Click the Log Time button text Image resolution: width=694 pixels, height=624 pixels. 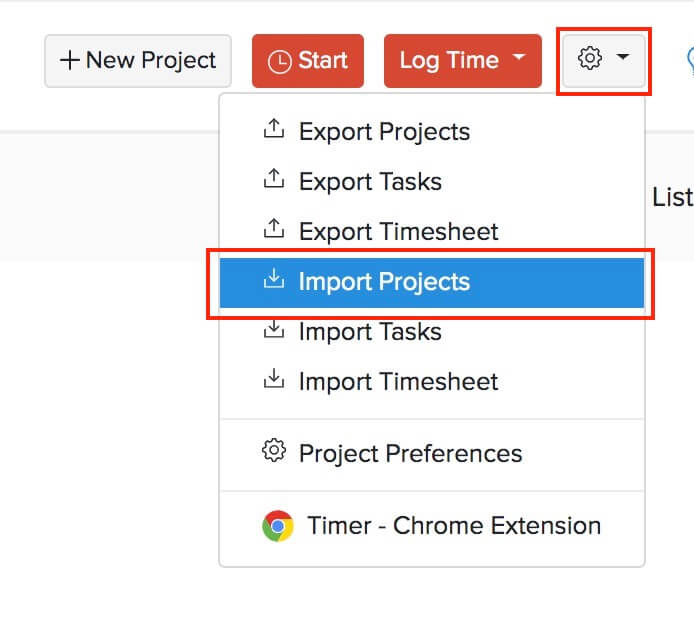coord(447,61)
